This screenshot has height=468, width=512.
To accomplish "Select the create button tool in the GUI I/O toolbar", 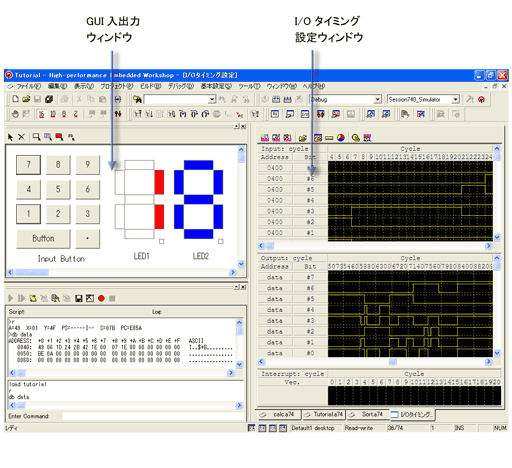I will pyautogui.click(x=36, y=137).
